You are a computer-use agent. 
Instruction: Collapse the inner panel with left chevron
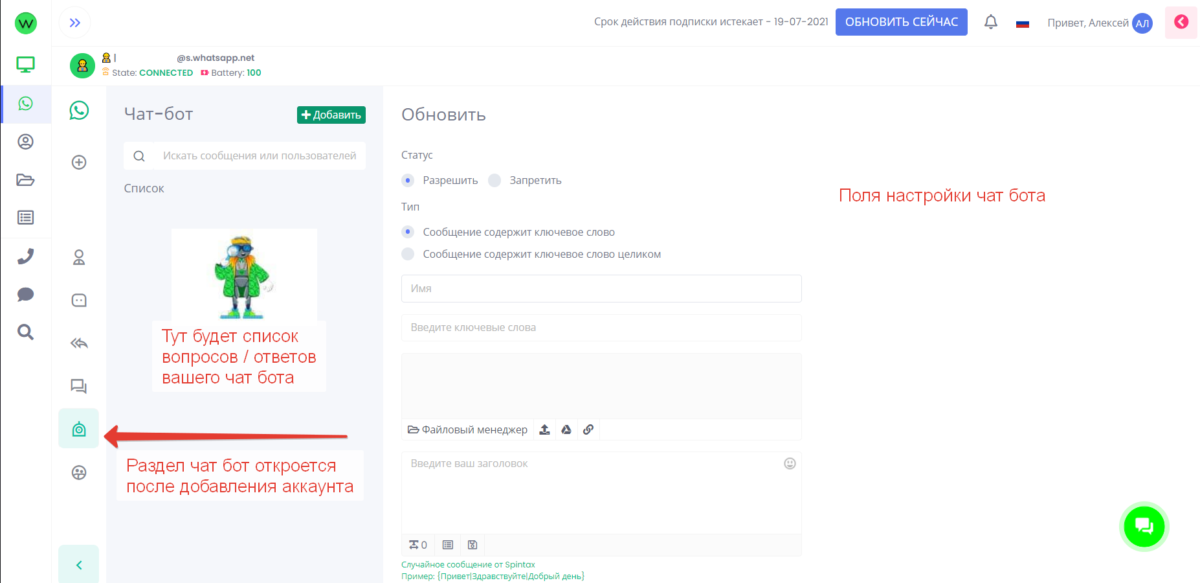[x=79, y=565]
